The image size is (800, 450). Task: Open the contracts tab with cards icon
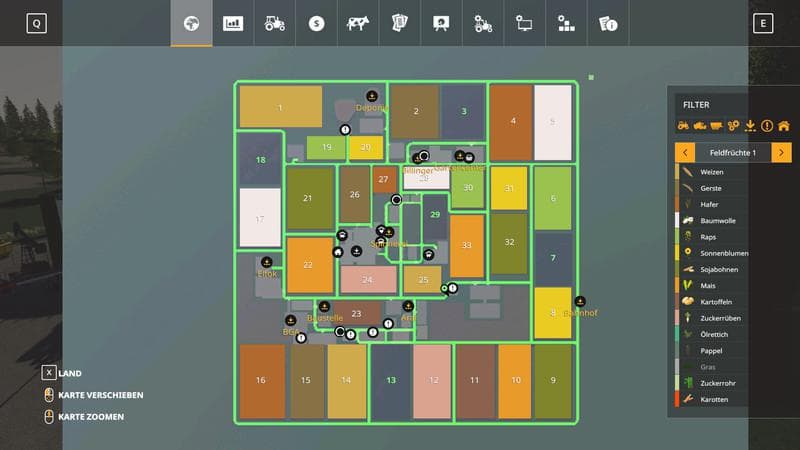(x=399, y=23)
